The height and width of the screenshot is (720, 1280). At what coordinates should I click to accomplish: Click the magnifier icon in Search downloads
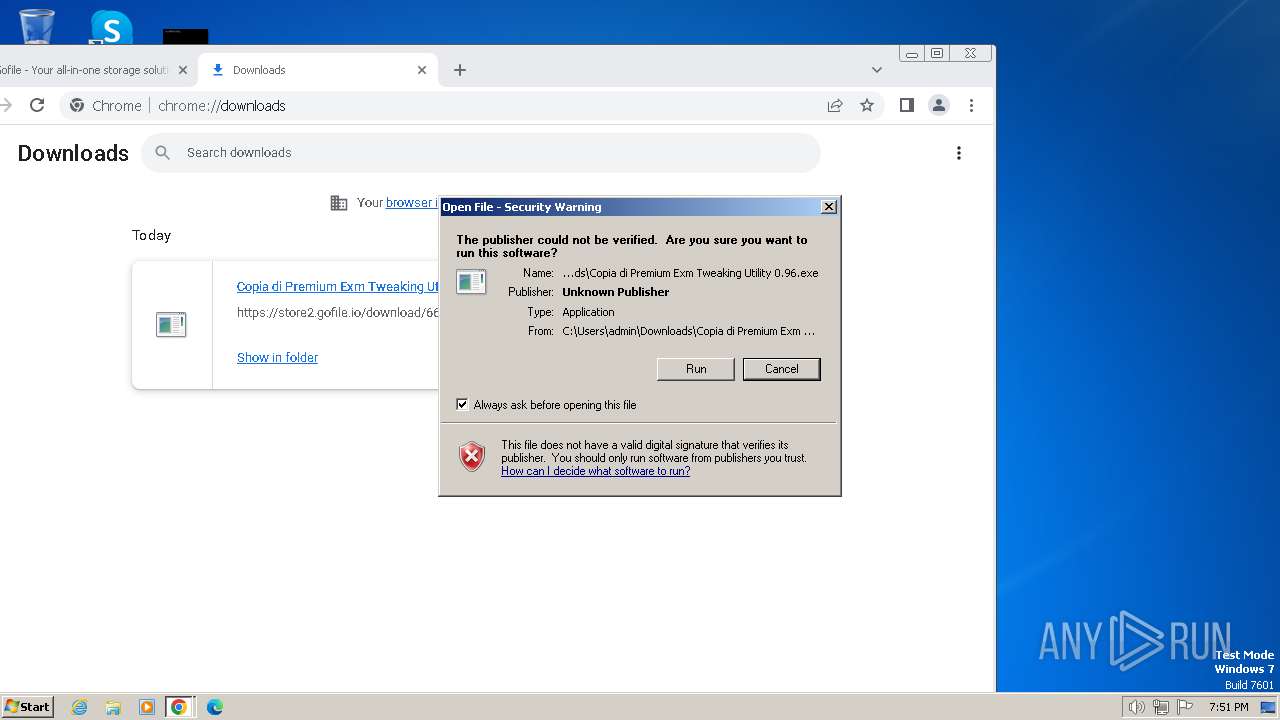tap(163, 153)
